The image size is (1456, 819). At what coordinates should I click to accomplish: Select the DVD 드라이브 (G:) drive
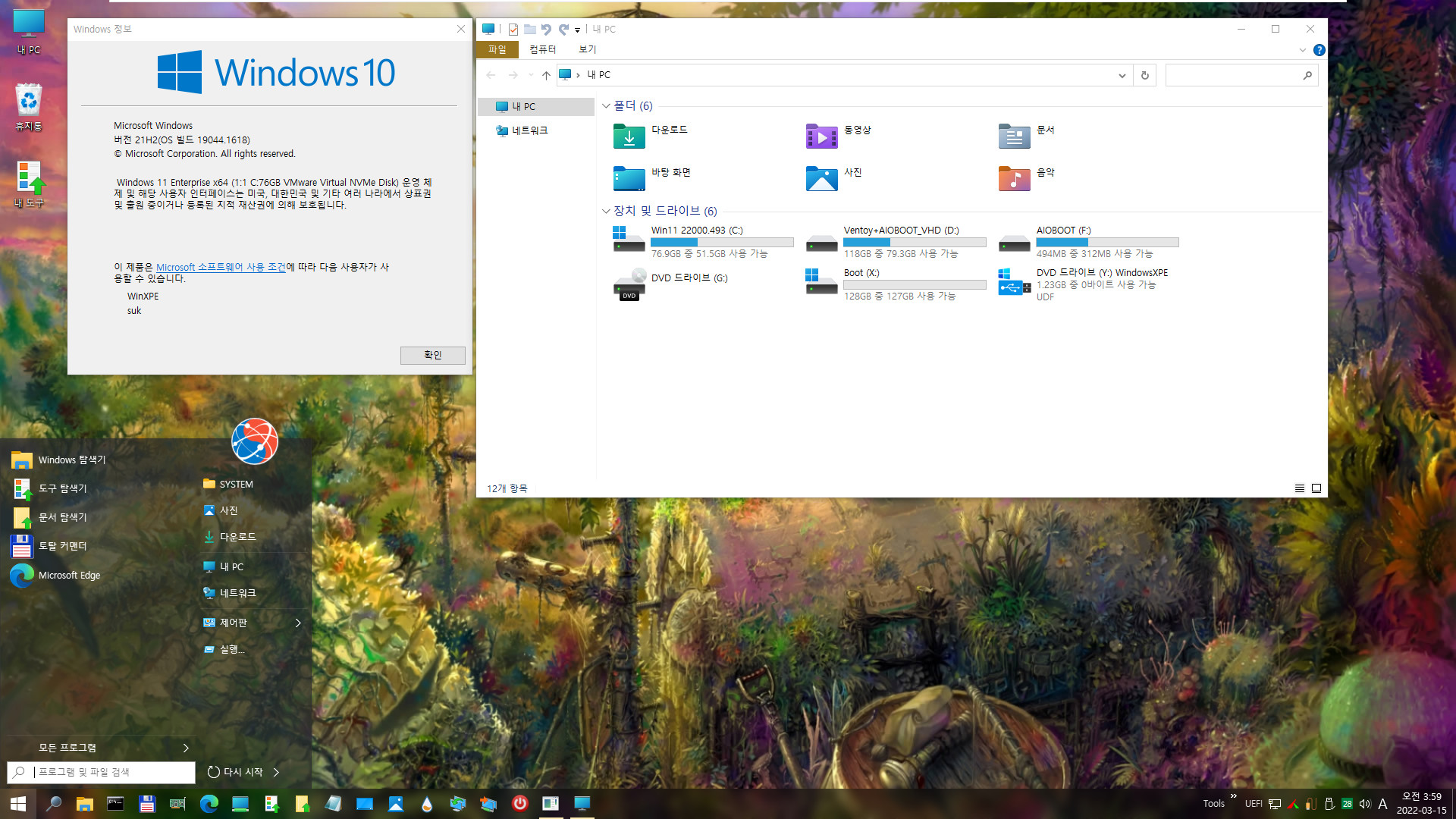click(x=671, y=284)
